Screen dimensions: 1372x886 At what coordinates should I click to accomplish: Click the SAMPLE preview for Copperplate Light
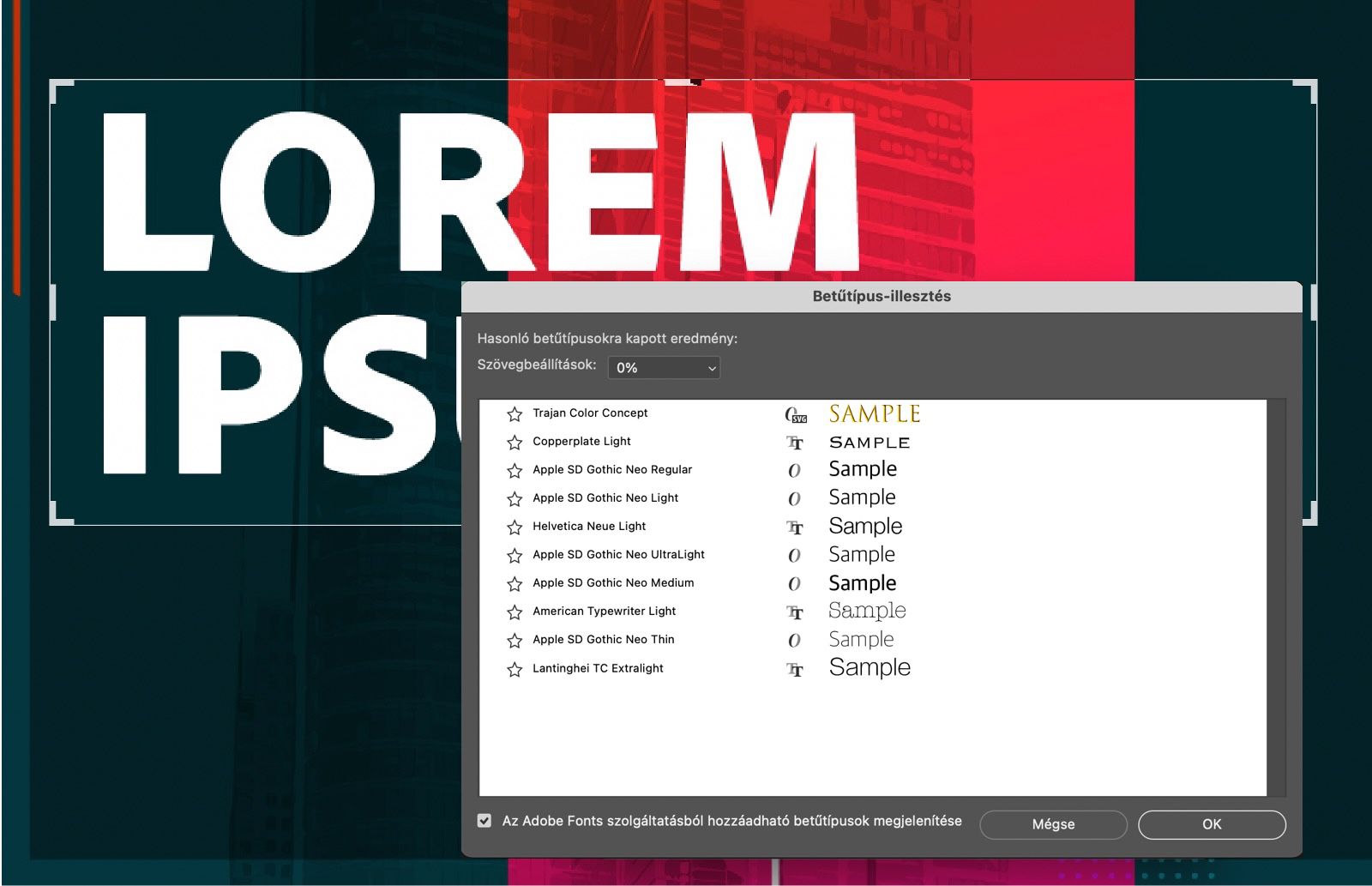tap(869, 443)
